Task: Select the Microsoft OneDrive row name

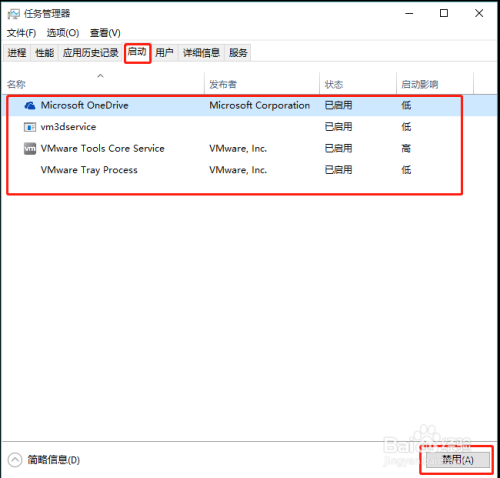Action: tap(85, 105)
